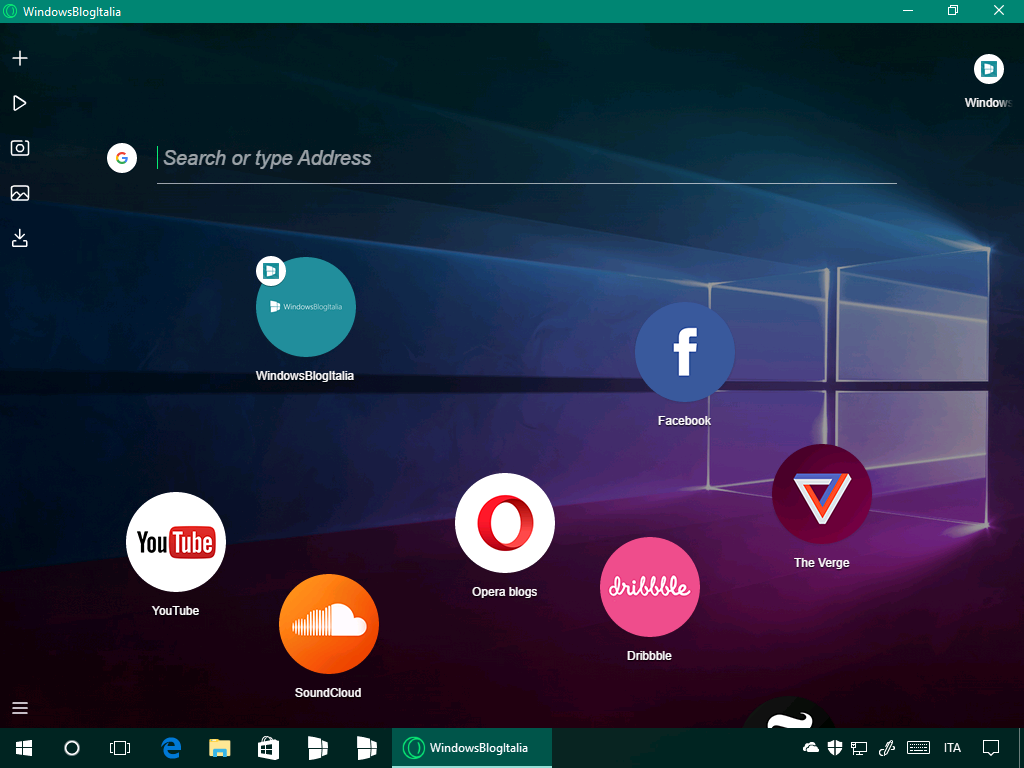Click the small badge on WindowsBlogItalia bubble
Screen dimensions: 1024x768
click(271, 270)
